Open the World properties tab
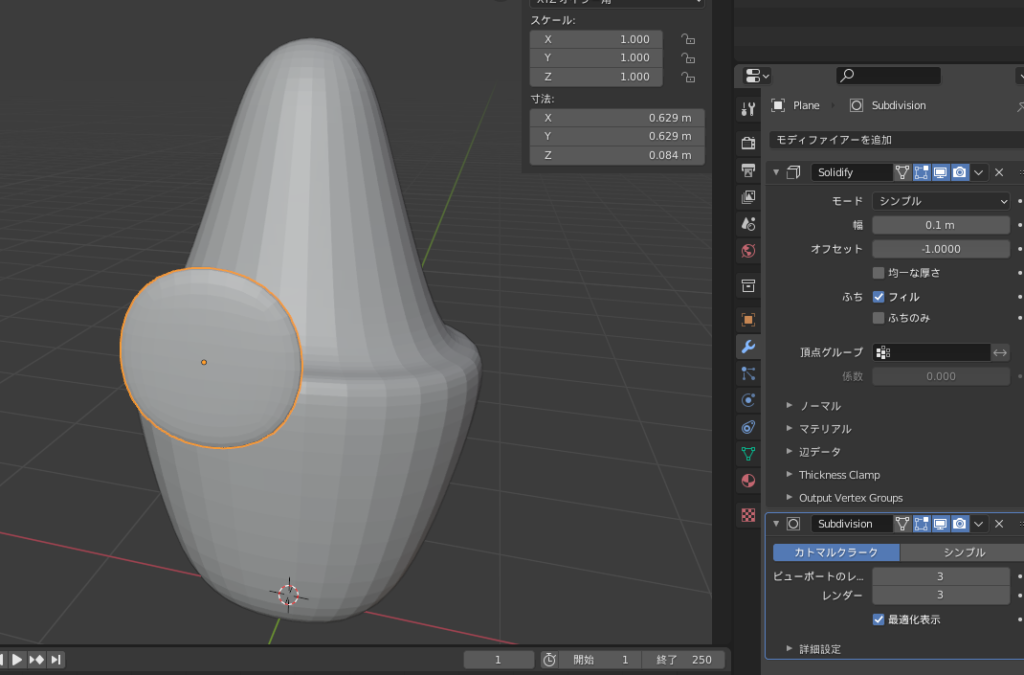Image resolution: width=1024 pixels, height=675 pixels. 748,251
